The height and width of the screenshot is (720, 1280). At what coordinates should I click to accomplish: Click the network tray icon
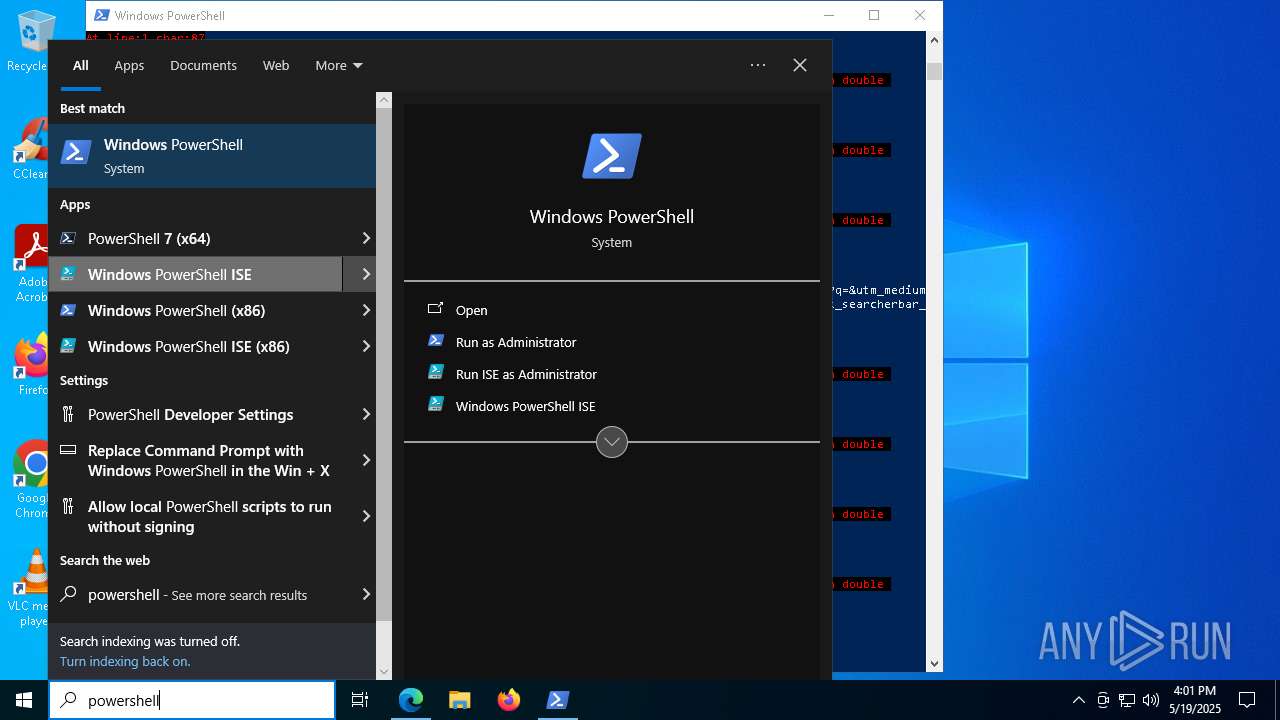[1127, 700]
